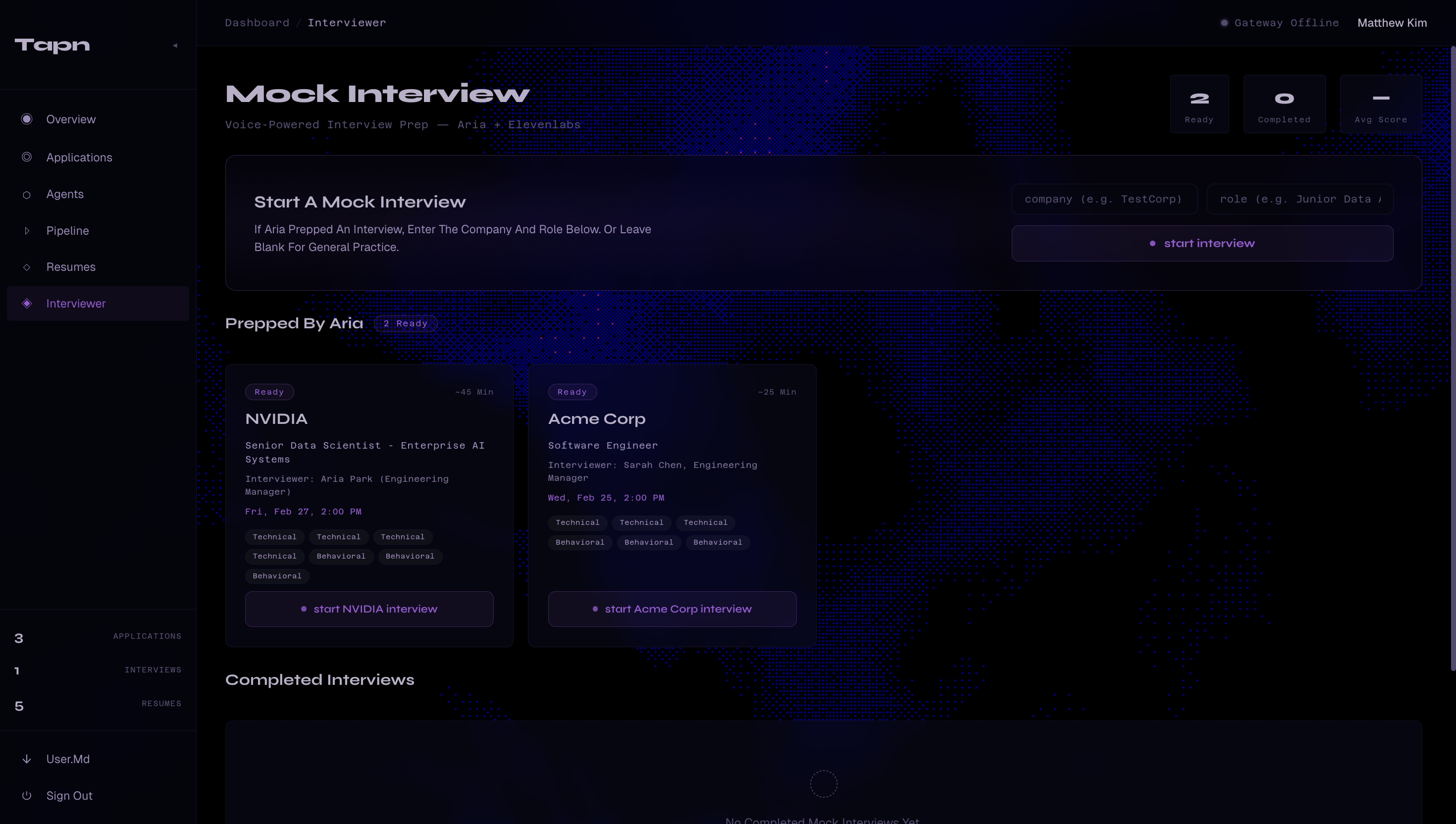Click the Overview sidebar icon

coord(27,119)
